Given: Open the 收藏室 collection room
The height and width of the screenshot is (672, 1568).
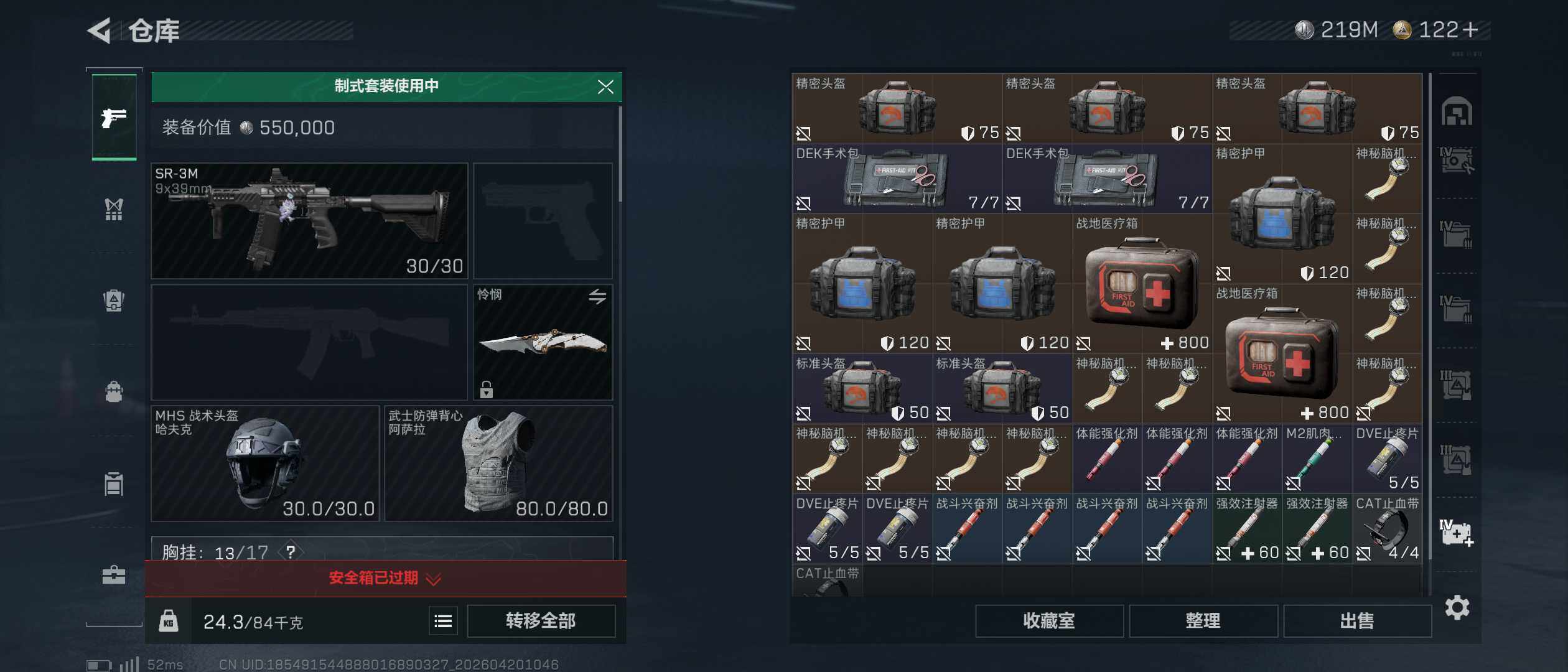Looking at the screenshot, I should [x=1050, y=621].
